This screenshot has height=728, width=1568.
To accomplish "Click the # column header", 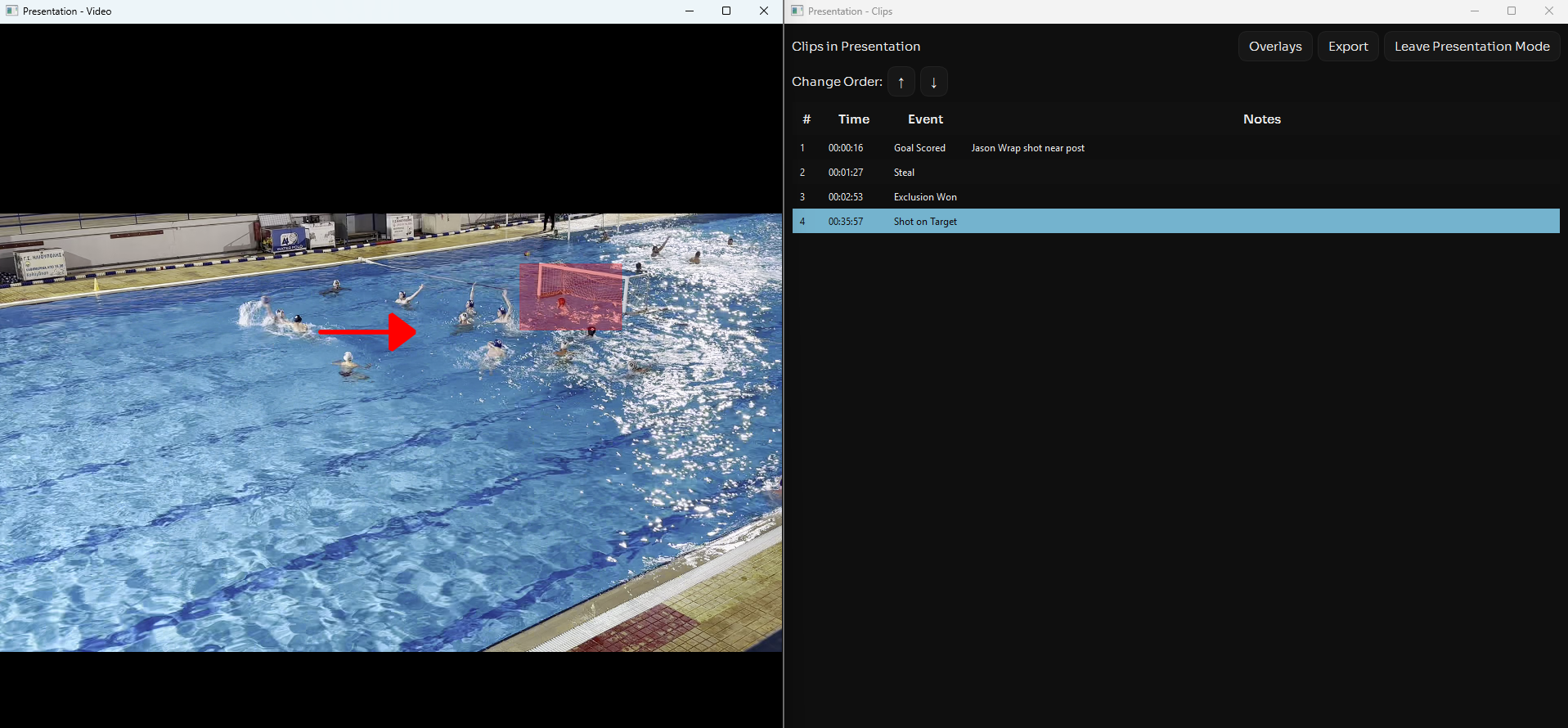I will [806, 119].
